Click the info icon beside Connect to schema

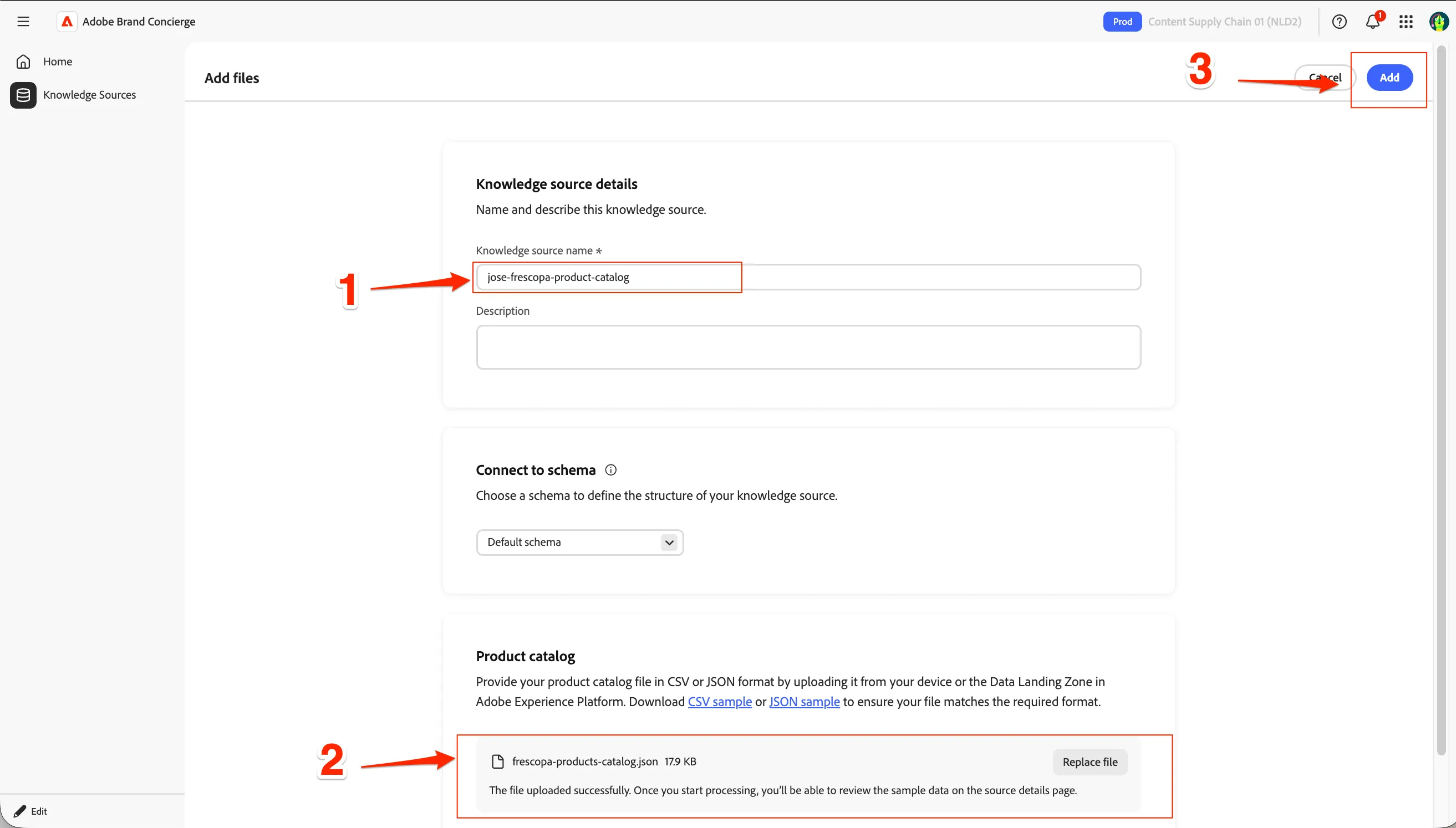click(x=610, y=470)
